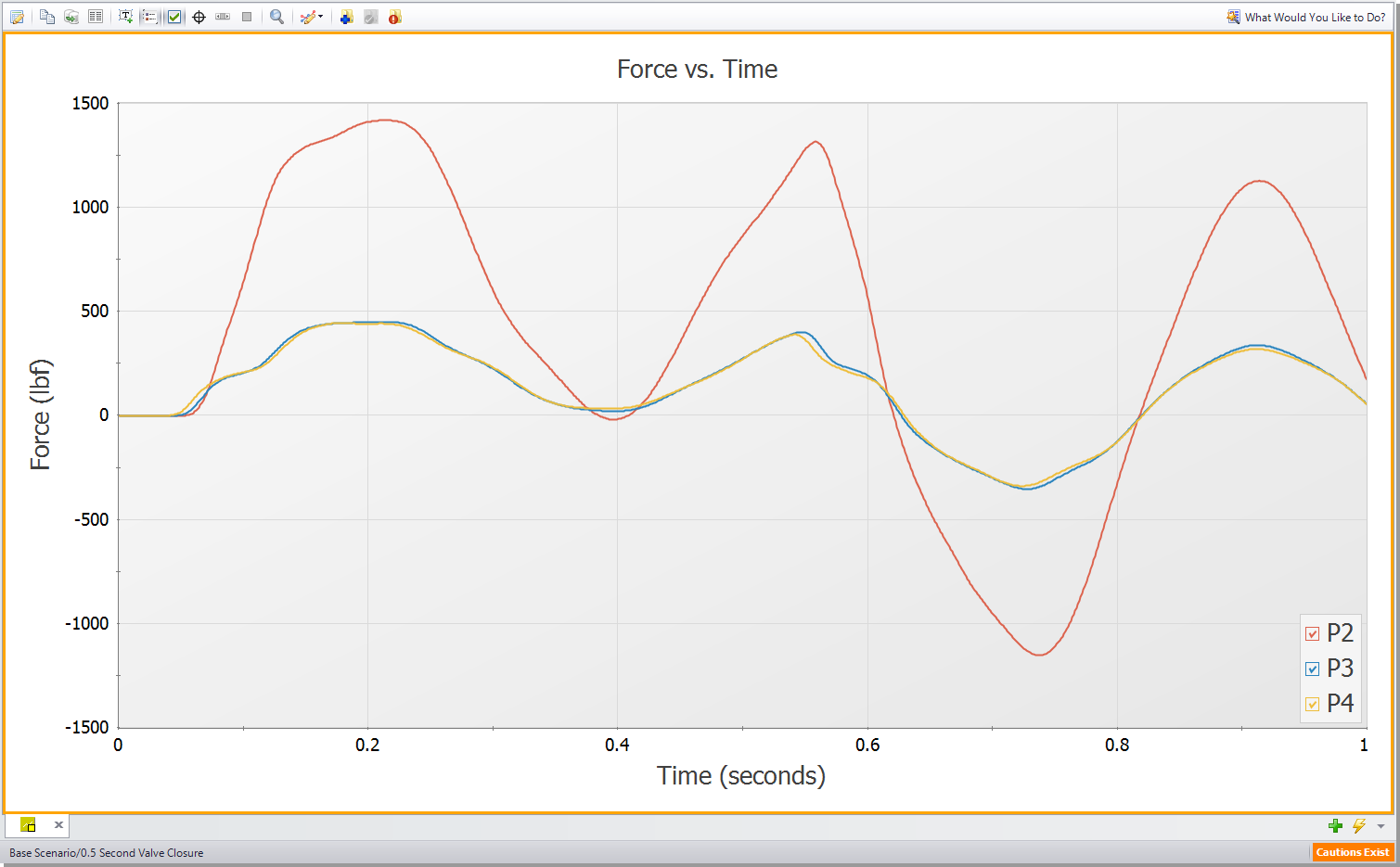Export the graph data
Viewport: 1400px width, 867px height.
[71, 16]
